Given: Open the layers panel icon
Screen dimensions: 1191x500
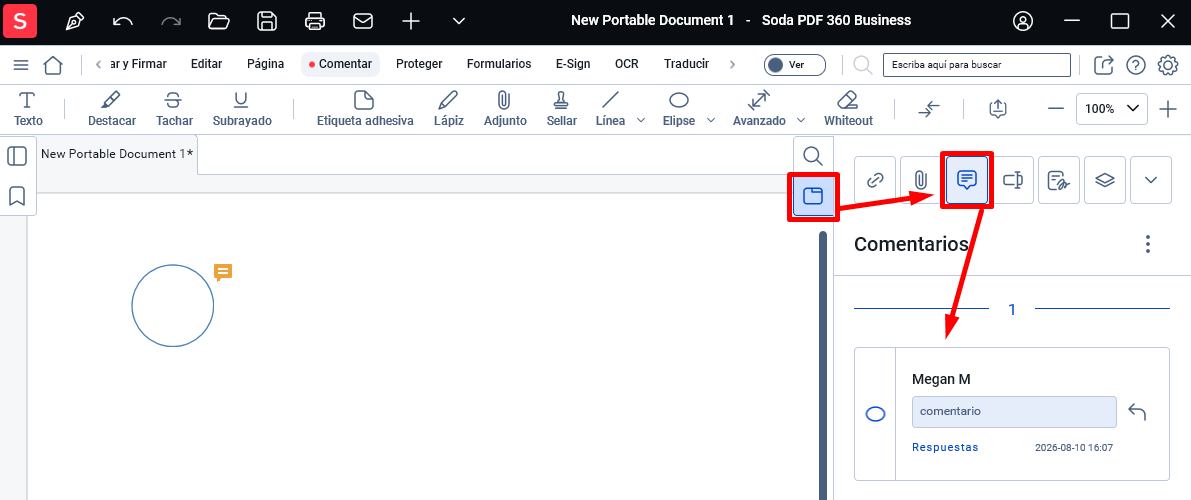Looking at the screenshot, I should 1104,180.
